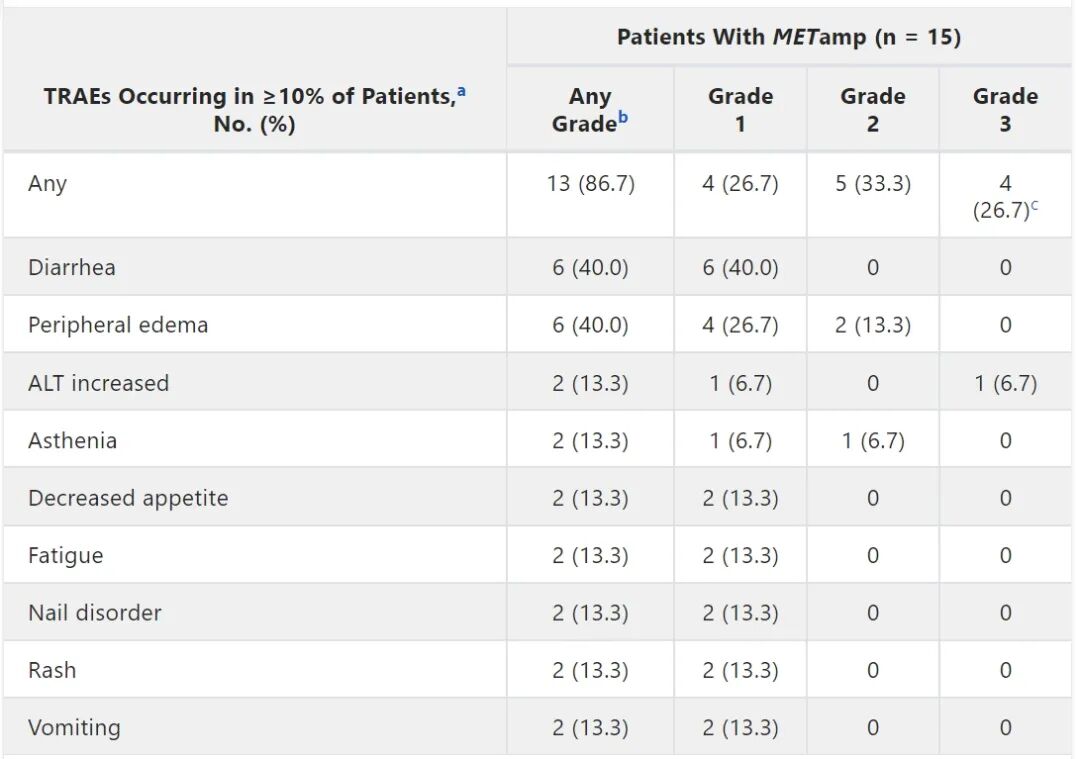The height and width of the screenshot is (759, 1080).
Task: Select Asthenia Grade 2 value 1 (6.7)
Action: click(873, 441)
